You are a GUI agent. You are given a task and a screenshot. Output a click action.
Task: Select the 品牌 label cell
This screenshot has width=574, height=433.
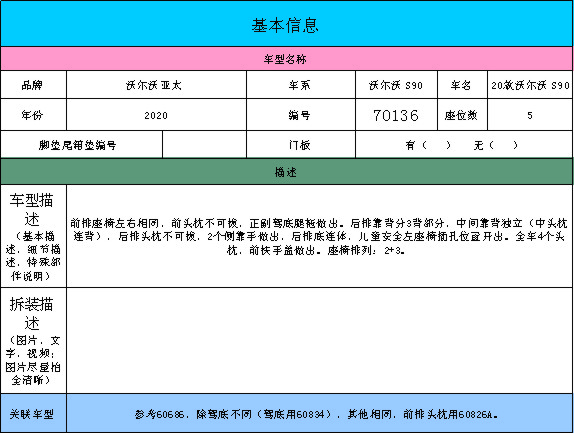(33, 85)
